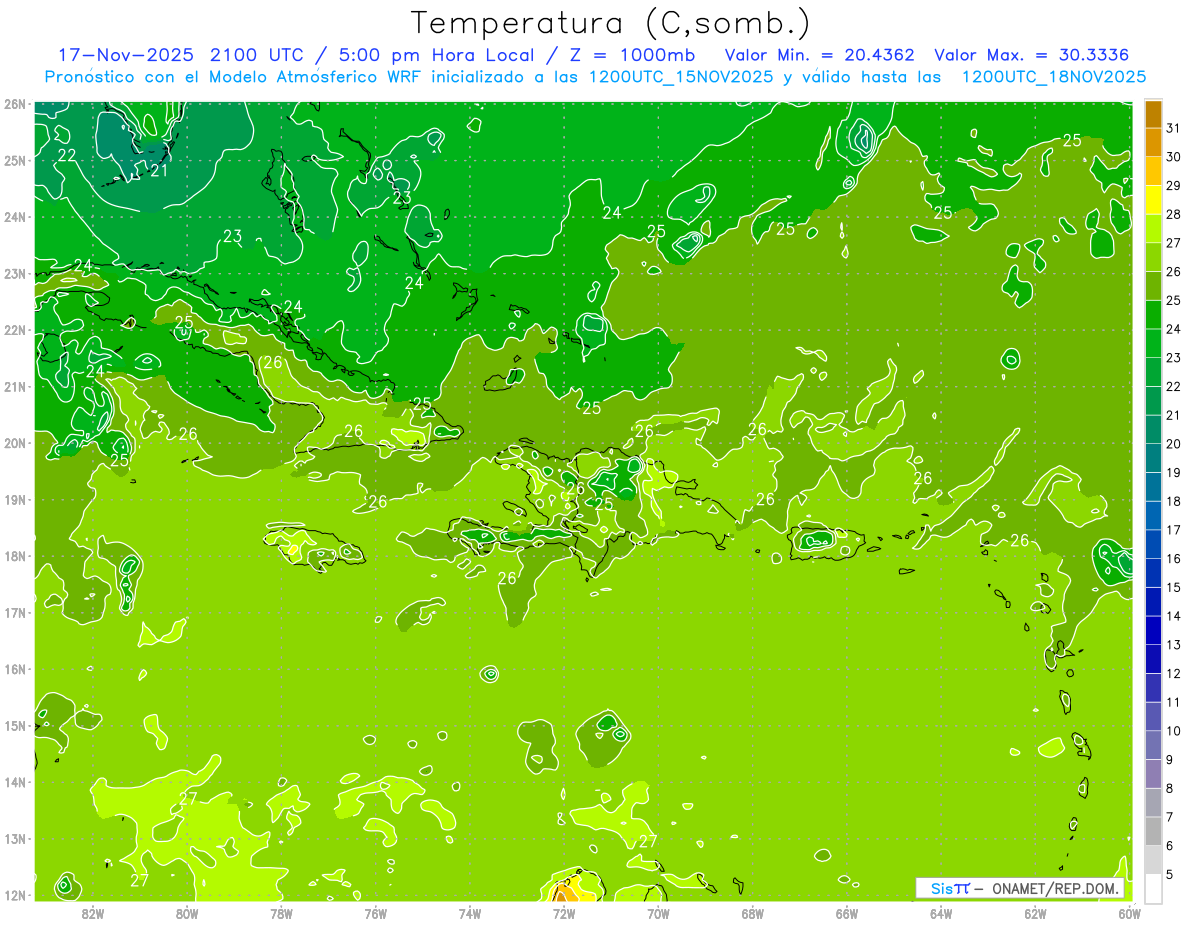This screenshot has height=927, width=1200.
Task: Click the legend scale label 19
Action: pyautogui.click(x=1174, y=472)
